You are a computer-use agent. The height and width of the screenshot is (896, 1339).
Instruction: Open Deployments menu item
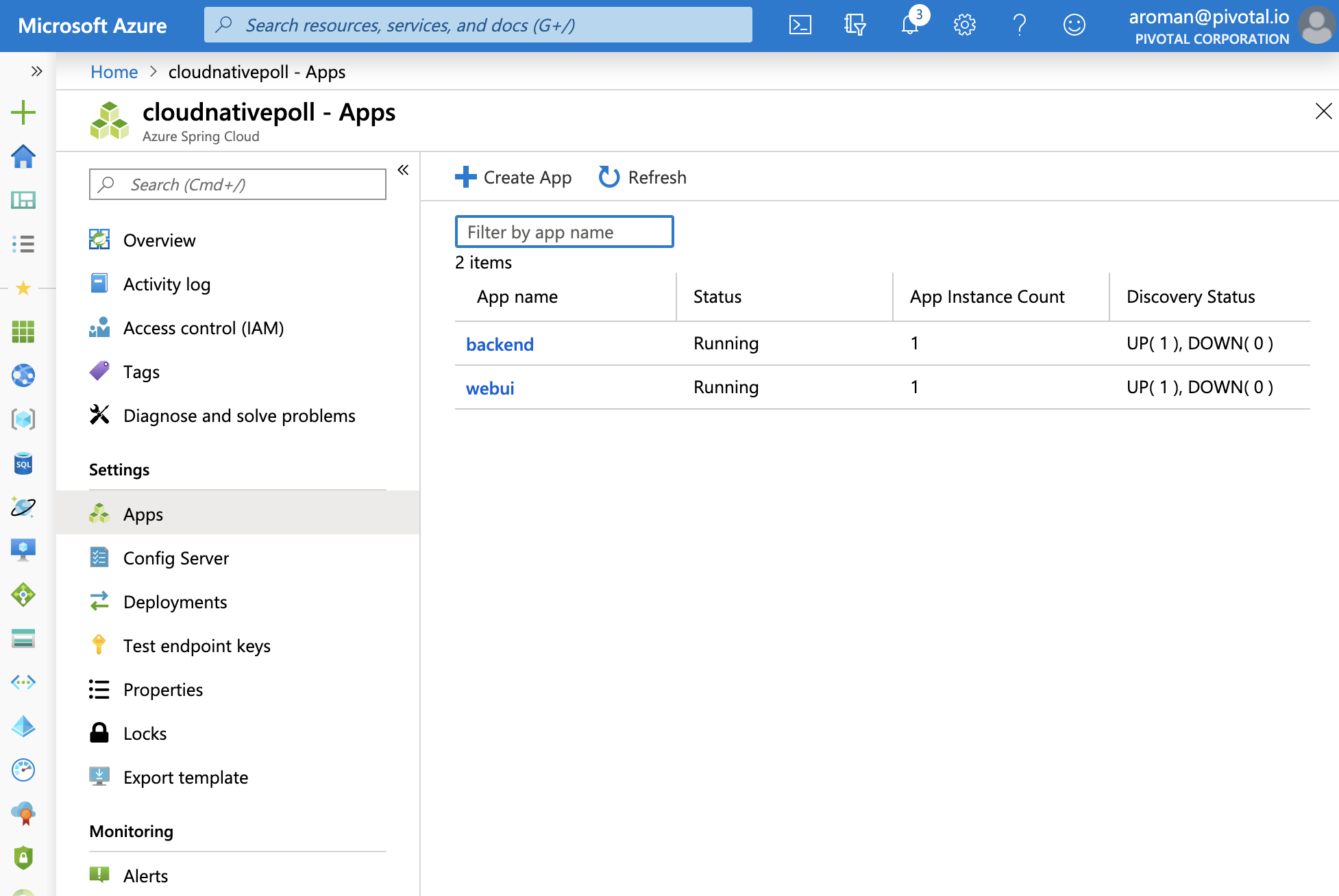point(175,602)
